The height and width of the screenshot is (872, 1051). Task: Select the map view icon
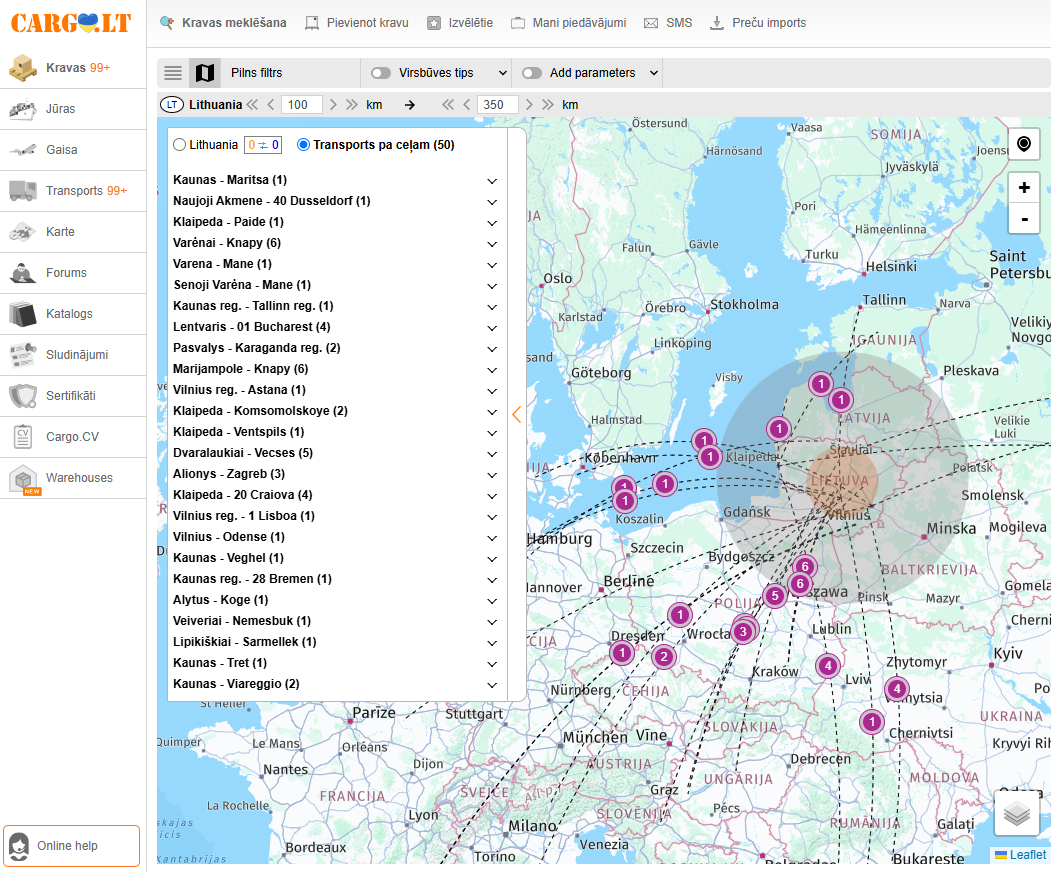[x=205, y=73]
